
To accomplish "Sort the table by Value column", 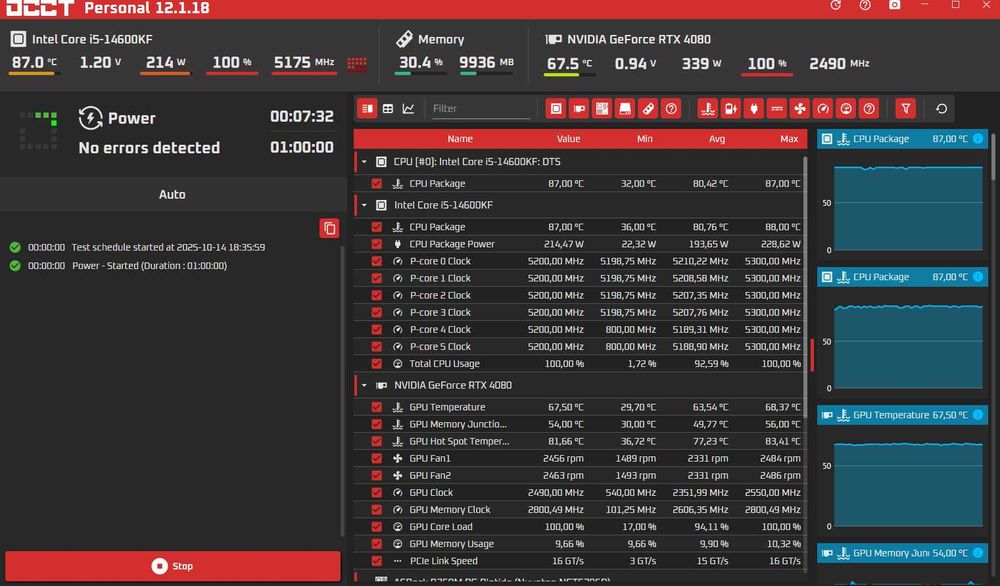I will point(568,138).
